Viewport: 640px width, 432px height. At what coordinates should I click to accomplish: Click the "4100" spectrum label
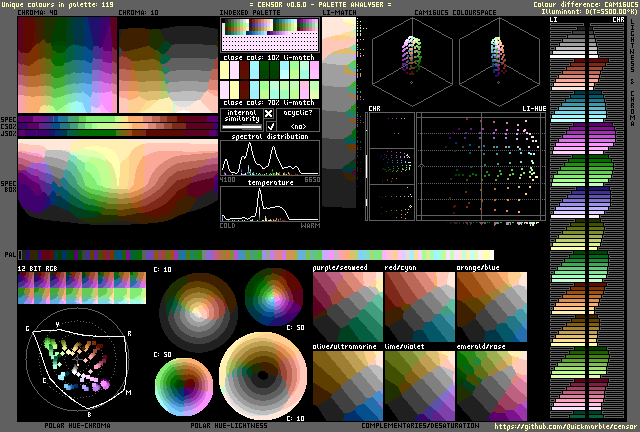tap(227, 180)
